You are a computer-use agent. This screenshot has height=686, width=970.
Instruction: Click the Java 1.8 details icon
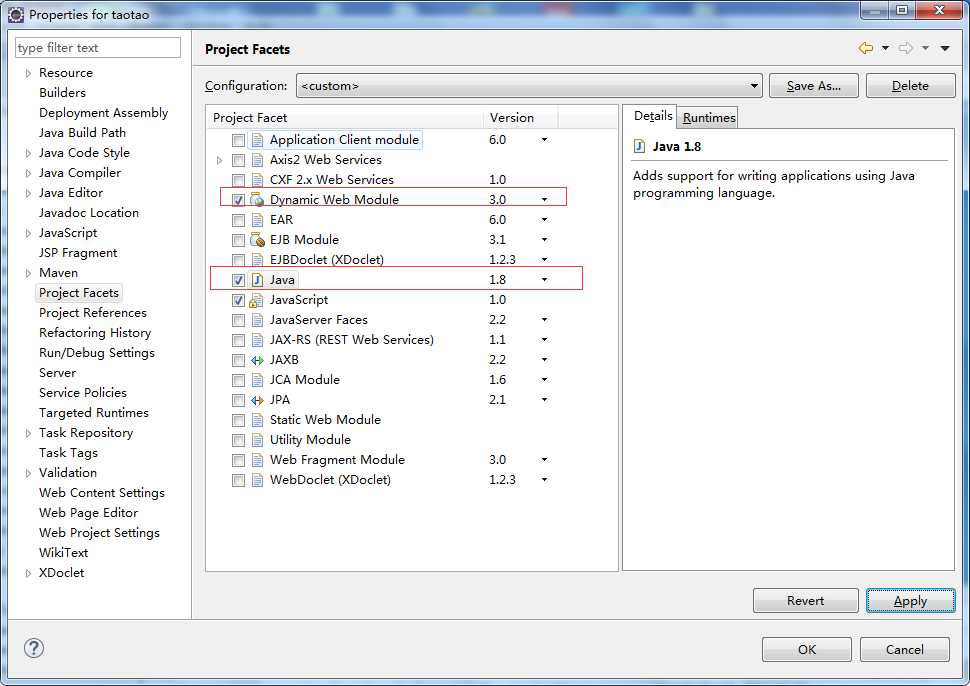640,147
